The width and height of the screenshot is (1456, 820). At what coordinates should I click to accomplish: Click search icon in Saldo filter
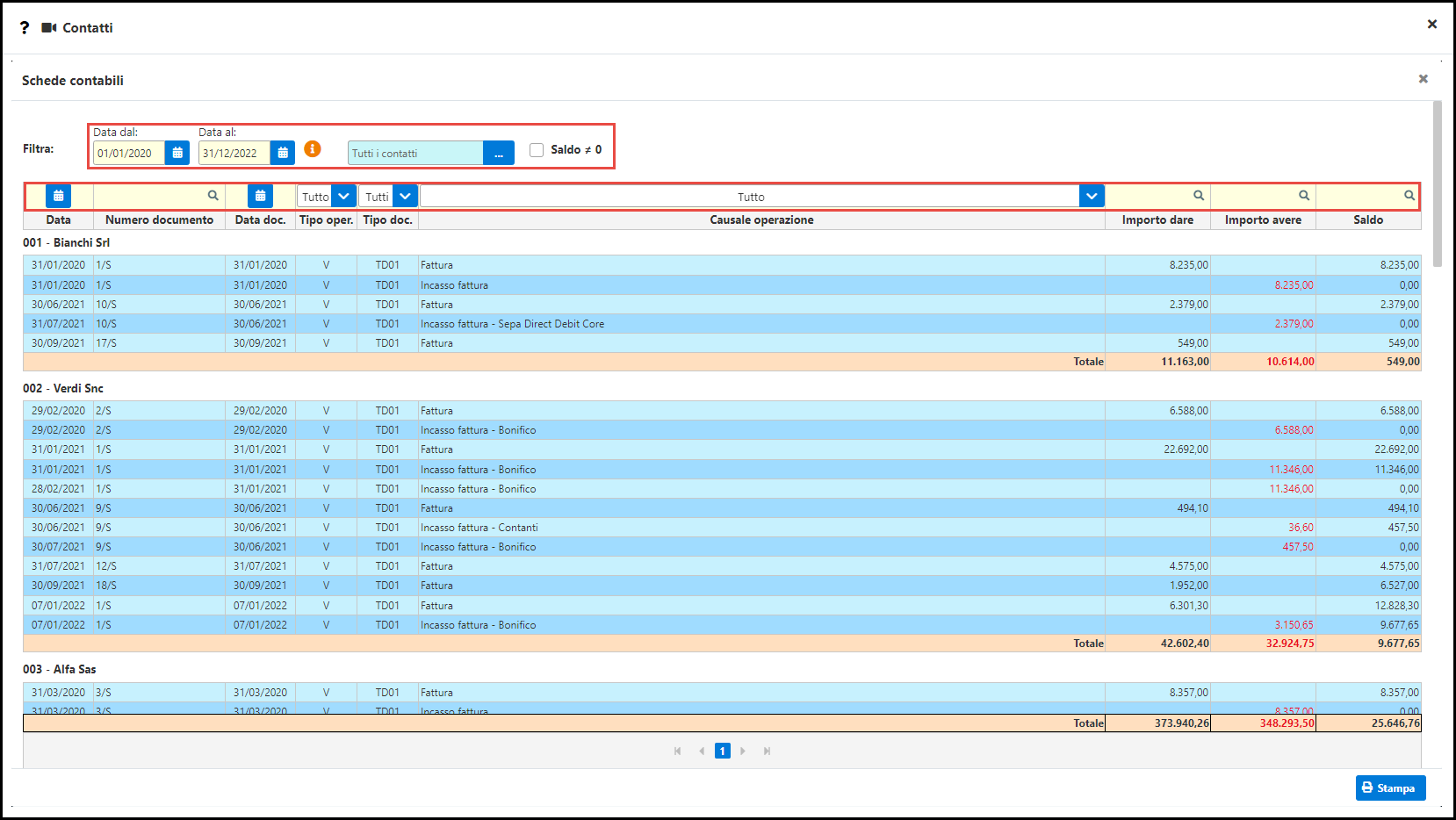1409,196
